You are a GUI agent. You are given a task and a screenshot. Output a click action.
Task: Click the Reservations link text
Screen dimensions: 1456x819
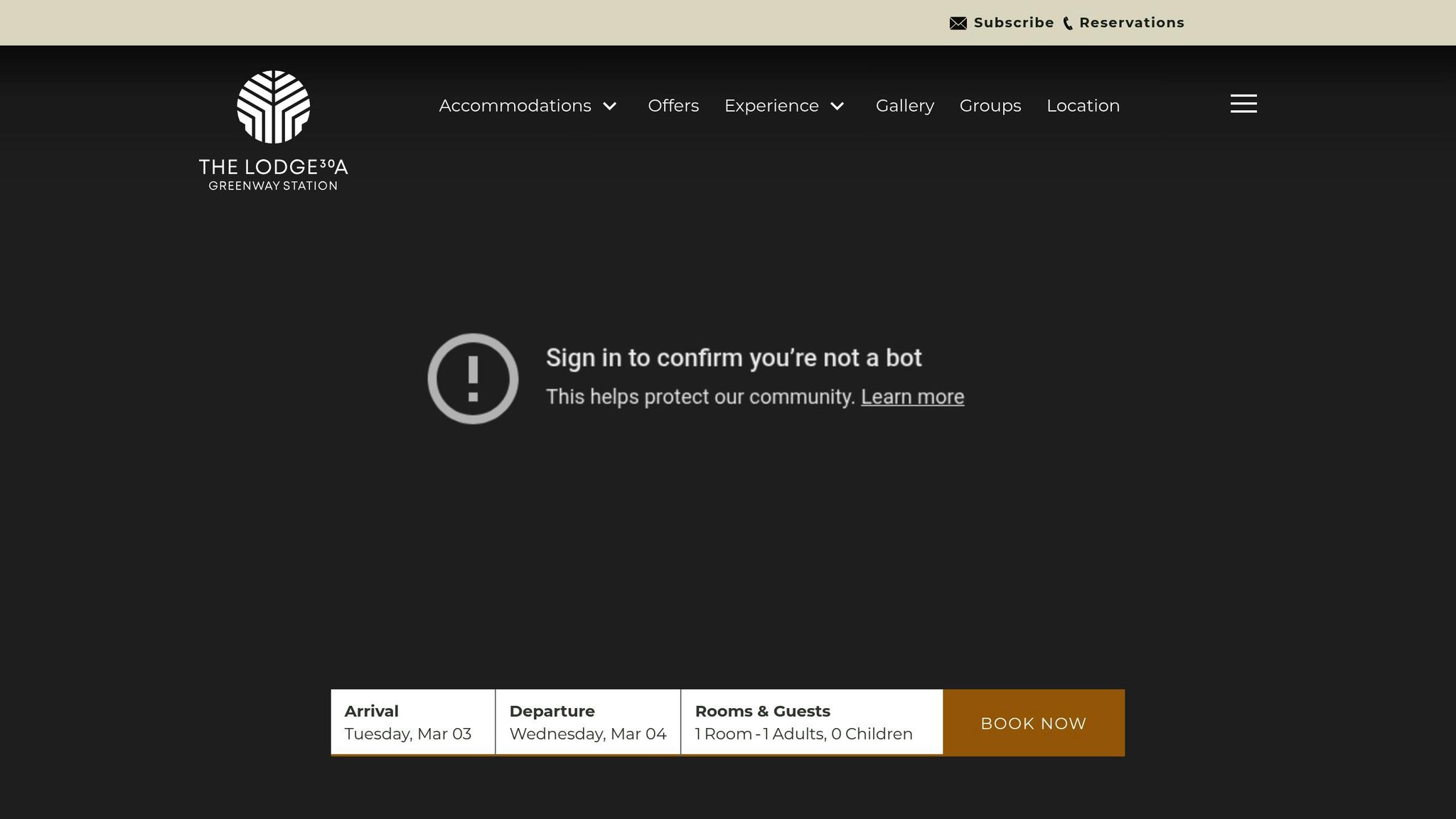1132,23
